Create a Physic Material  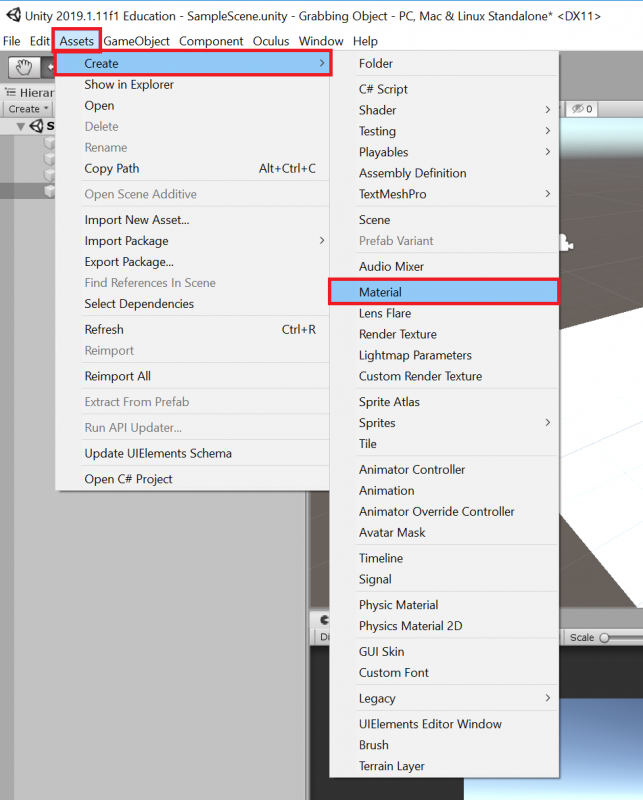444,605
